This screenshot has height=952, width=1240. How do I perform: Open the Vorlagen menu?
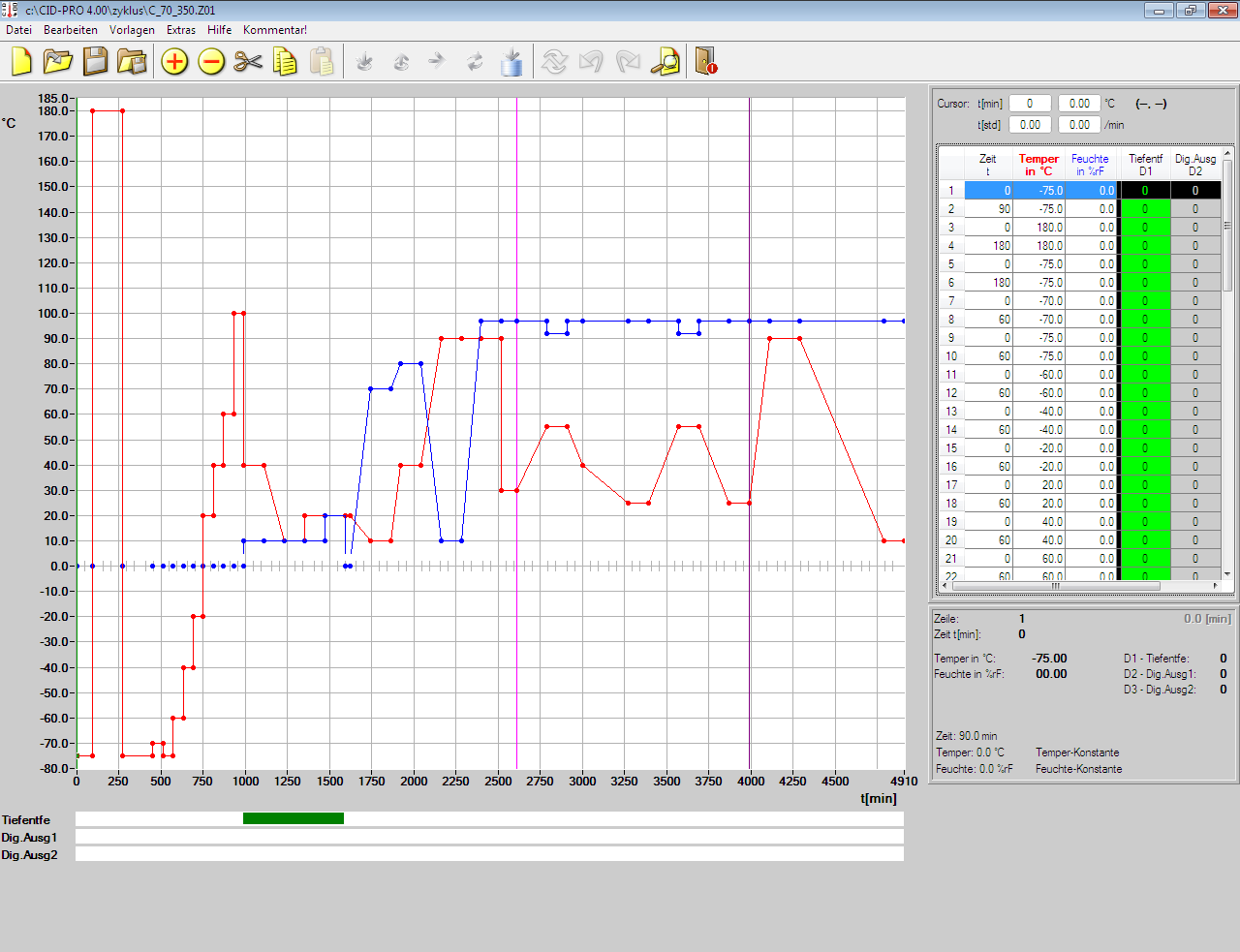[132, 30]
